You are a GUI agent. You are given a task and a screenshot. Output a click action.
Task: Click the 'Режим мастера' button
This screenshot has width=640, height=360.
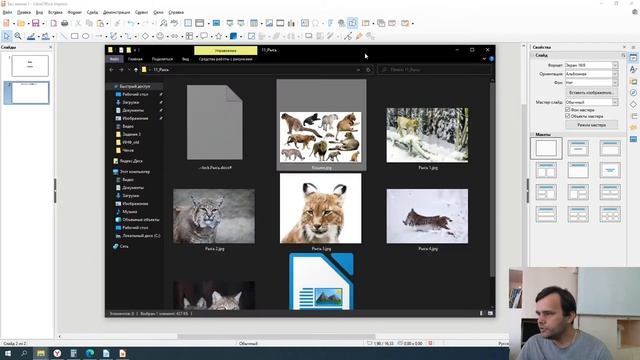coord(591,125)
